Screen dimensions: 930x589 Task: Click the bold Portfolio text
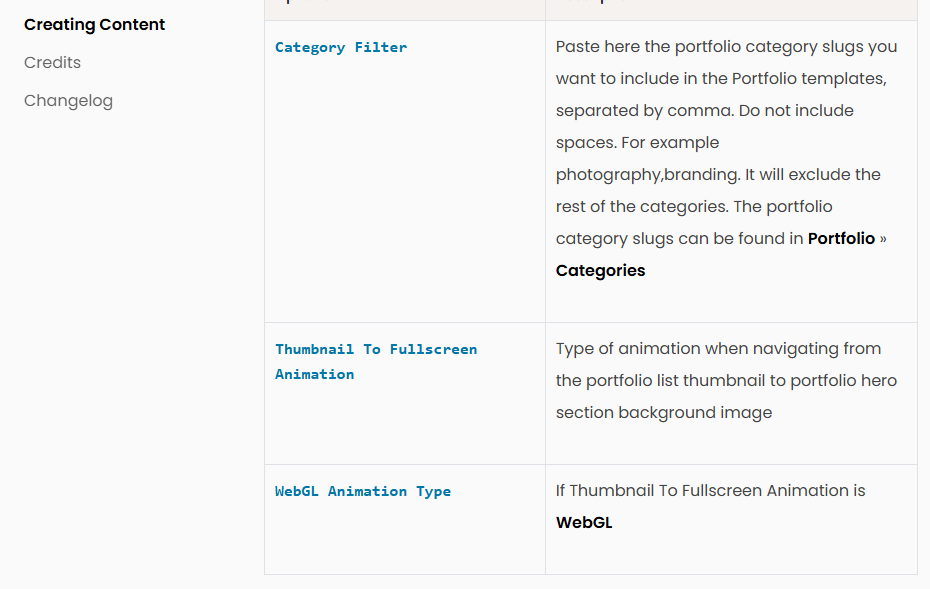click(x=841, y=238)
